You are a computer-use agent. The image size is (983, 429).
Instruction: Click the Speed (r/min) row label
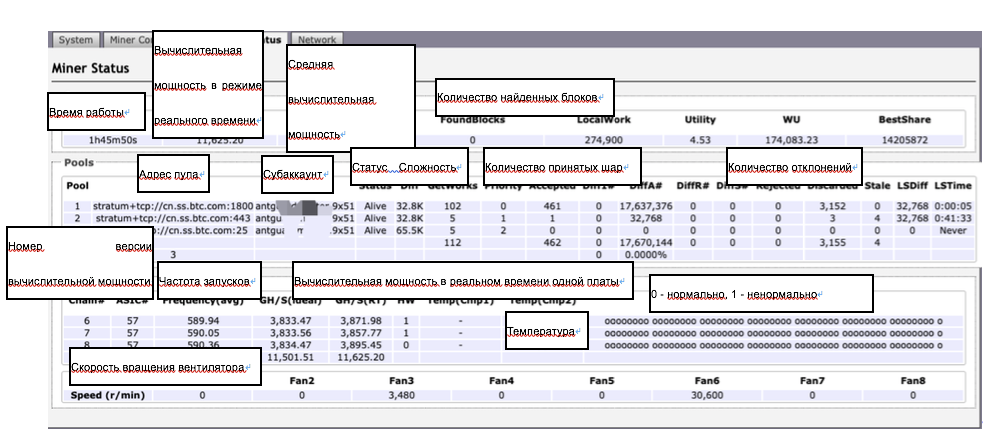tap(107, 395)
